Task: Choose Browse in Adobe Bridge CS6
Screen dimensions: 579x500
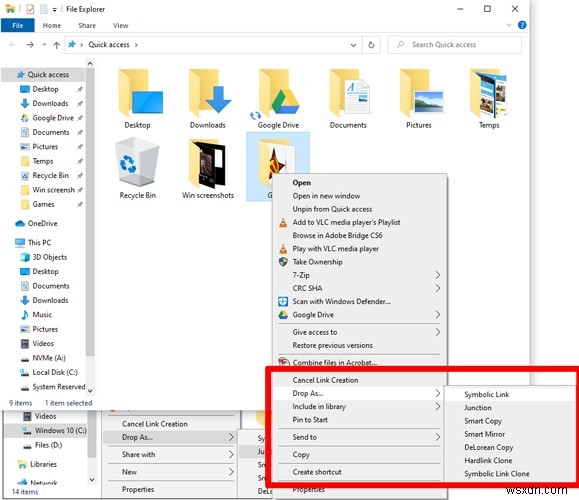Action: (x=337, y=235)
